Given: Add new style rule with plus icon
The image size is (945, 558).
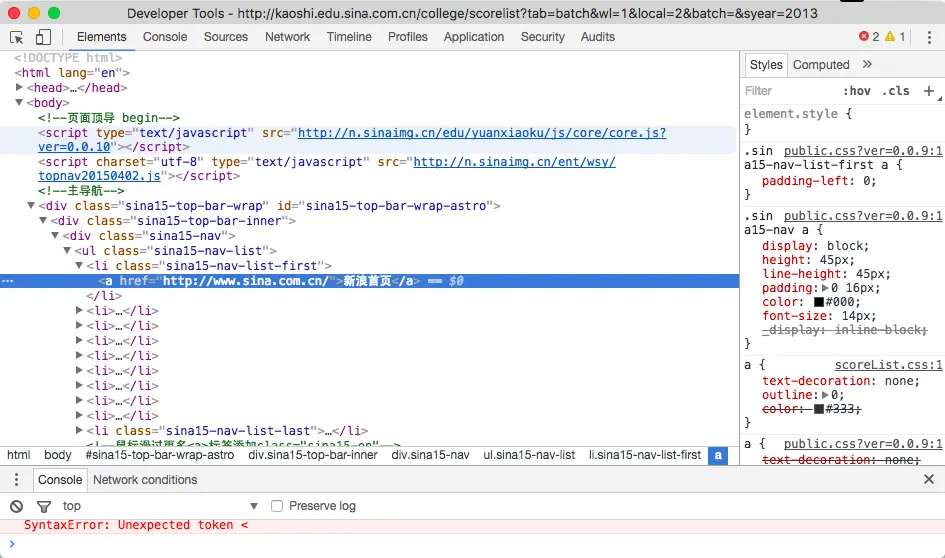Looking at the screenshot, I should (x=929, y=91).
